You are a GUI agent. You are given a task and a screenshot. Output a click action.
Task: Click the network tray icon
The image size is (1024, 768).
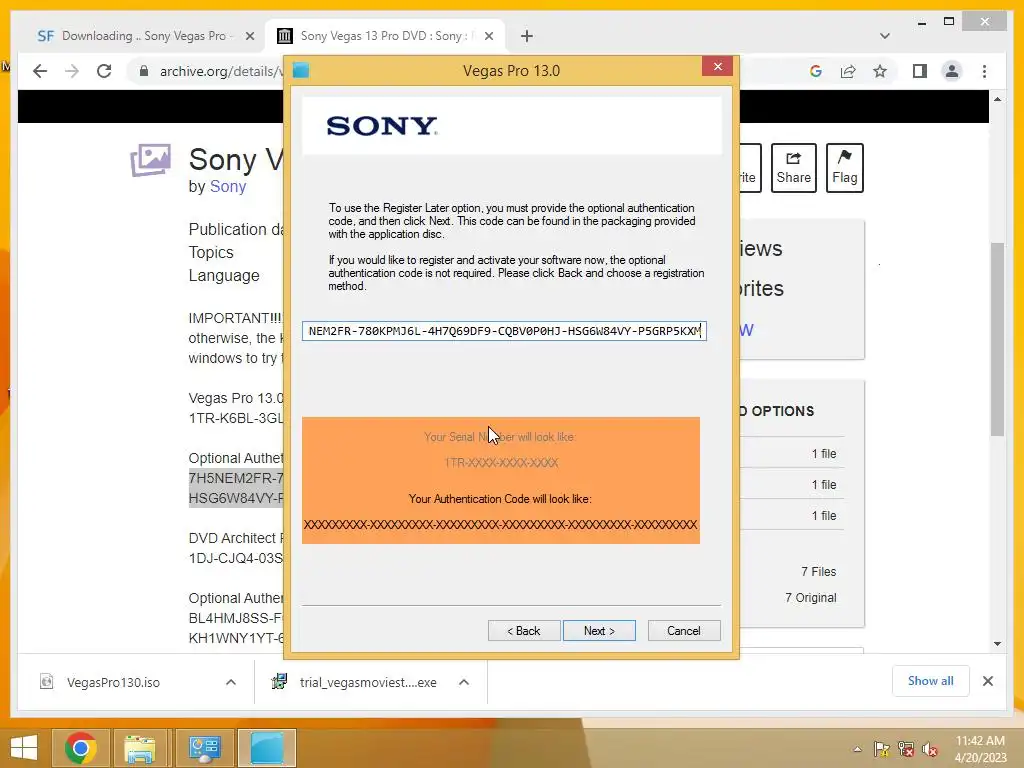point(906,749)
